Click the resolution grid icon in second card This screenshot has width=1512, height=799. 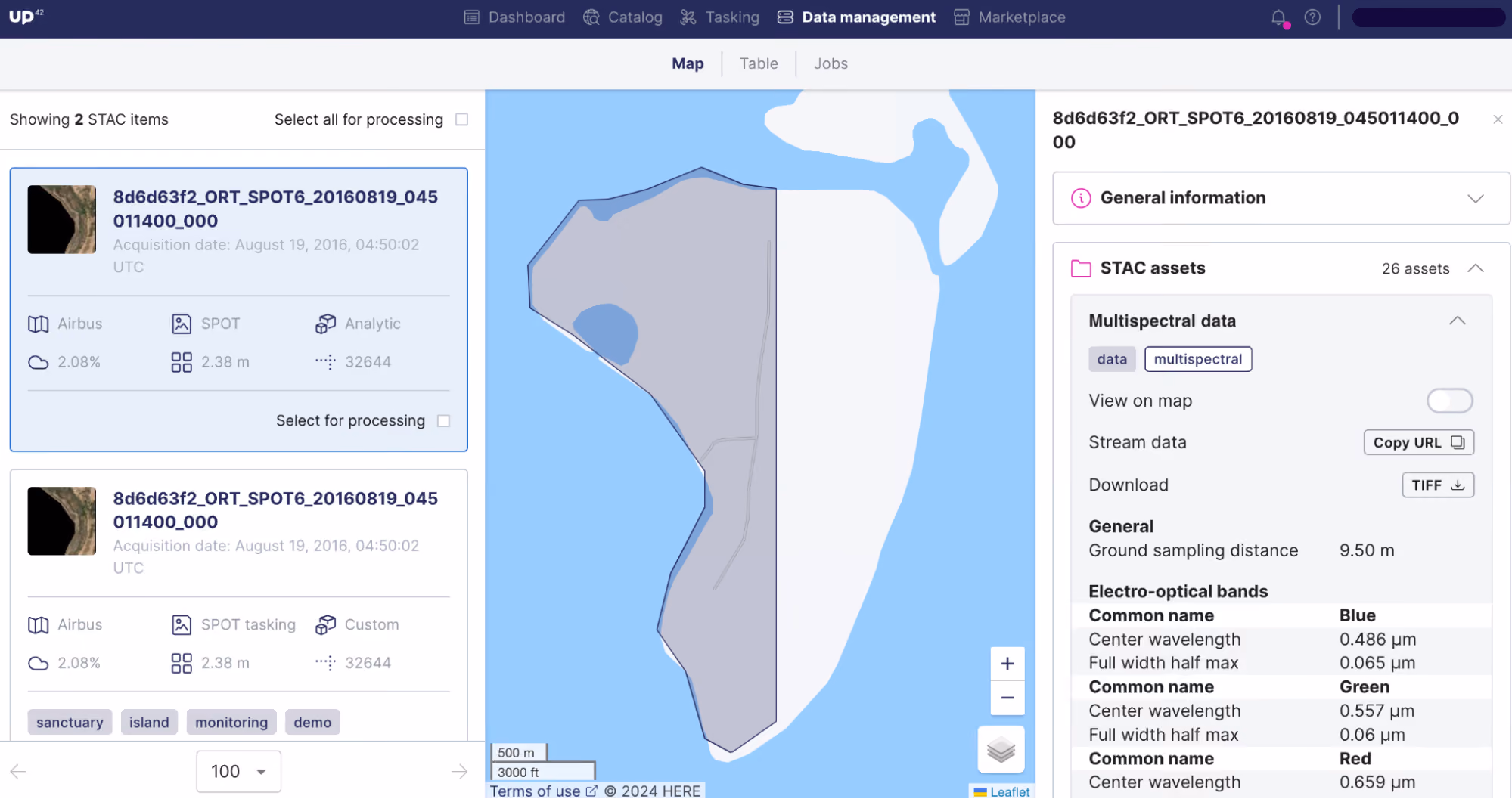point(182,663)
